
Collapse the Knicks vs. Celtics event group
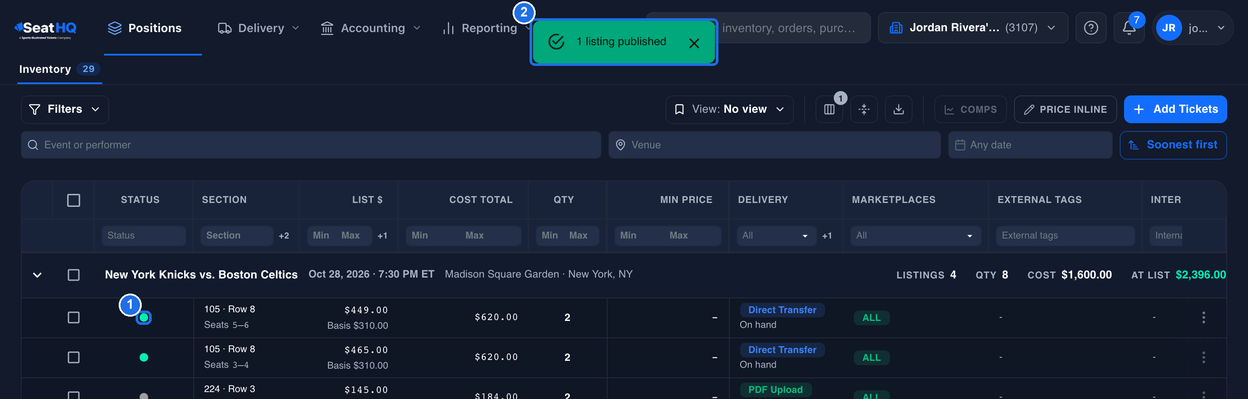pos(37,275)
